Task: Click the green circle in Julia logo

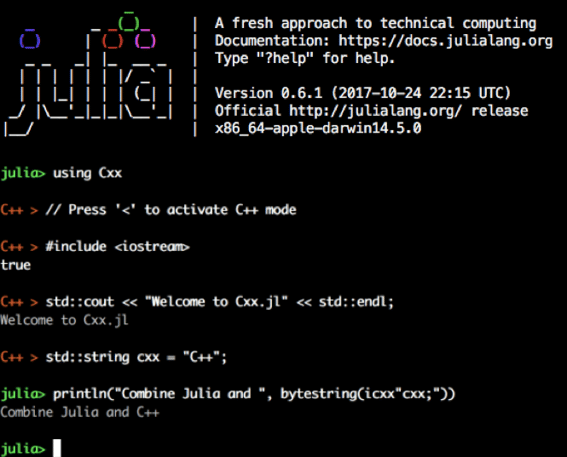Action: click(x=129, y=22)
